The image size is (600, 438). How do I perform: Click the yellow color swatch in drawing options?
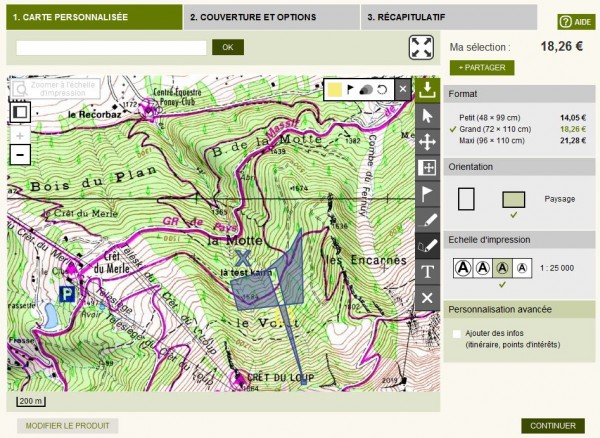click(335, 89)
